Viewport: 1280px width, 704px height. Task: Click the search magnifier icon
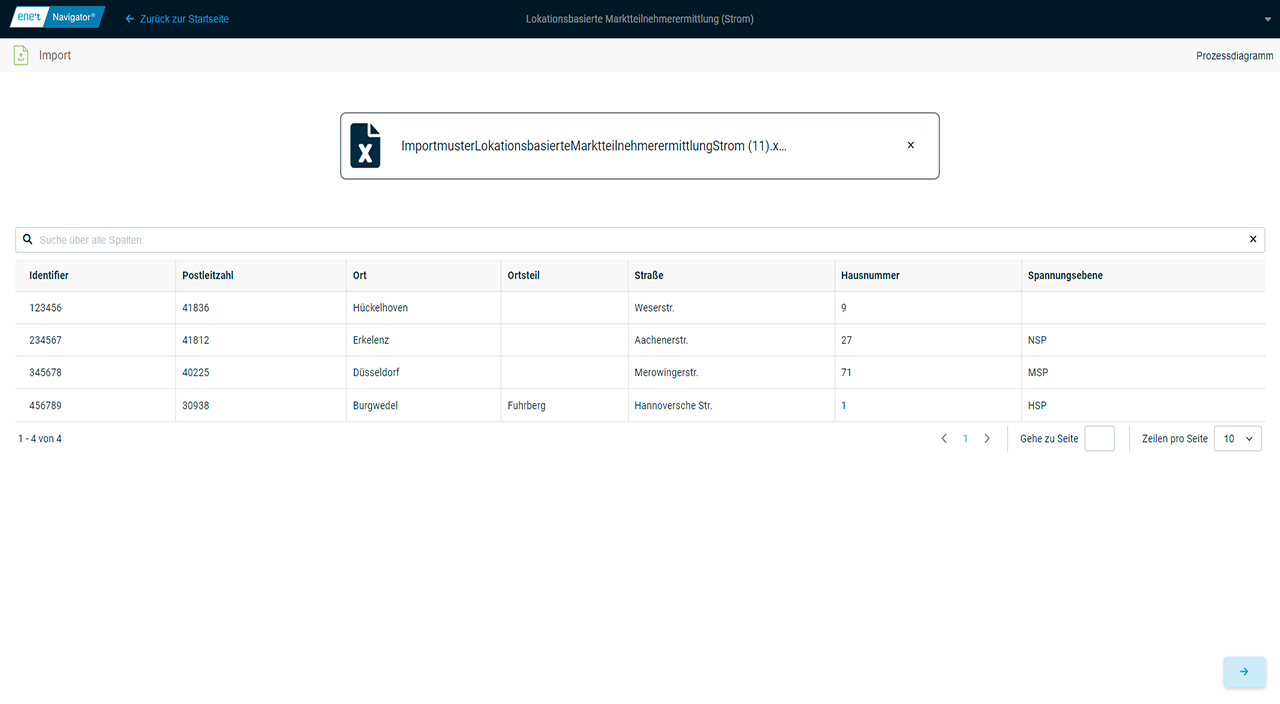(28, 240)
